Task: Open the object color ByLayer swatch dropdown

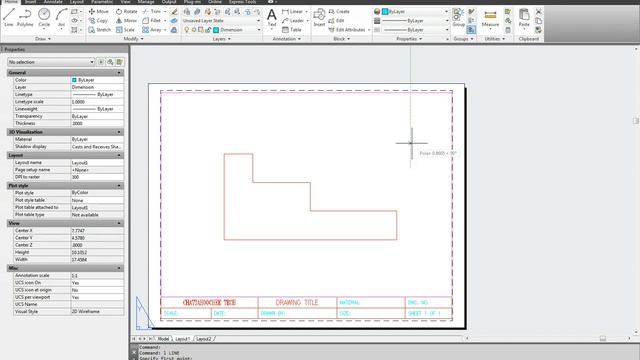Action: [415, 11]
